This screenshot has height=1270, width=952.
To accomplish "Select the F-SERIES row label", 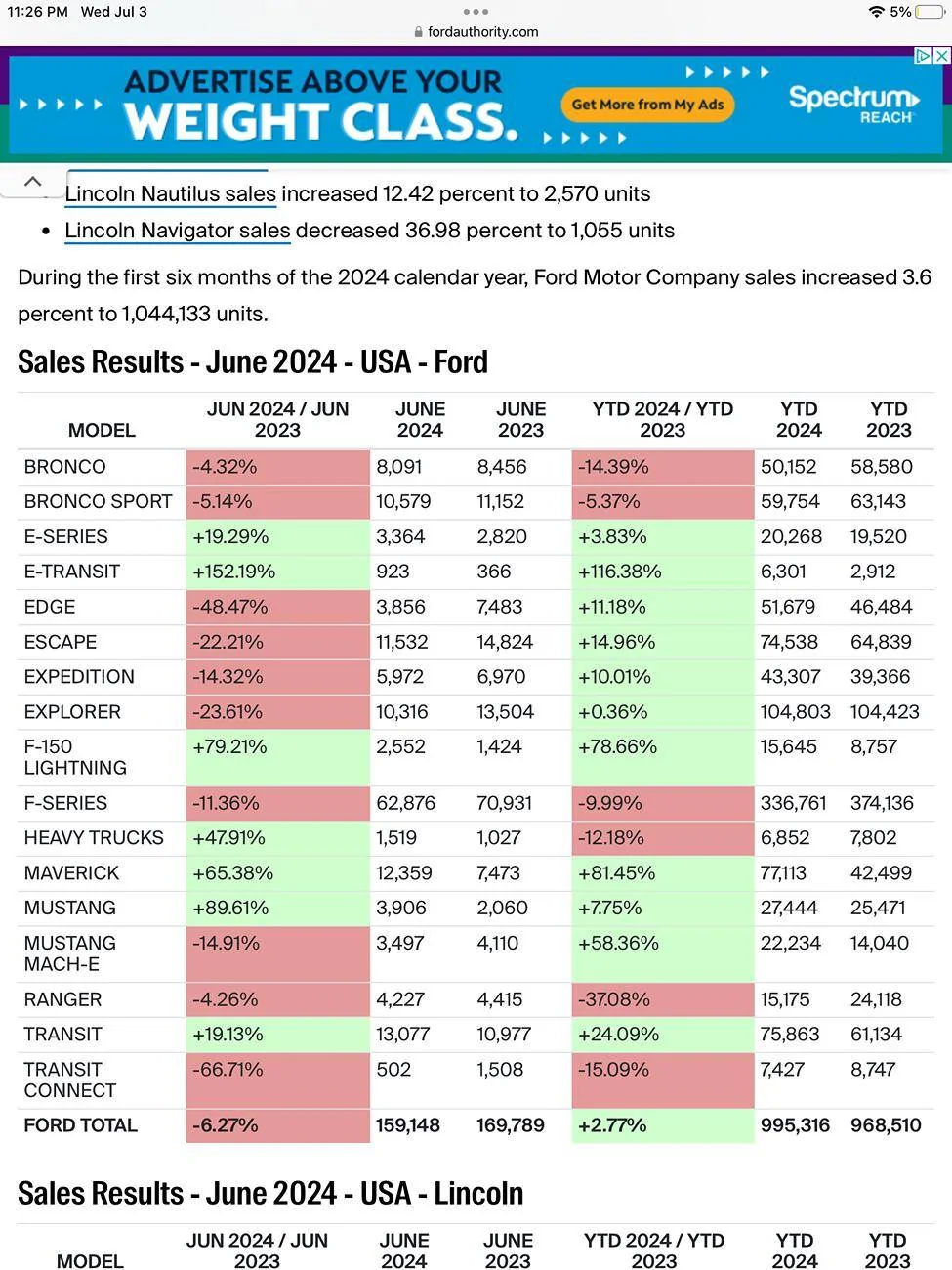I will 65,803.
